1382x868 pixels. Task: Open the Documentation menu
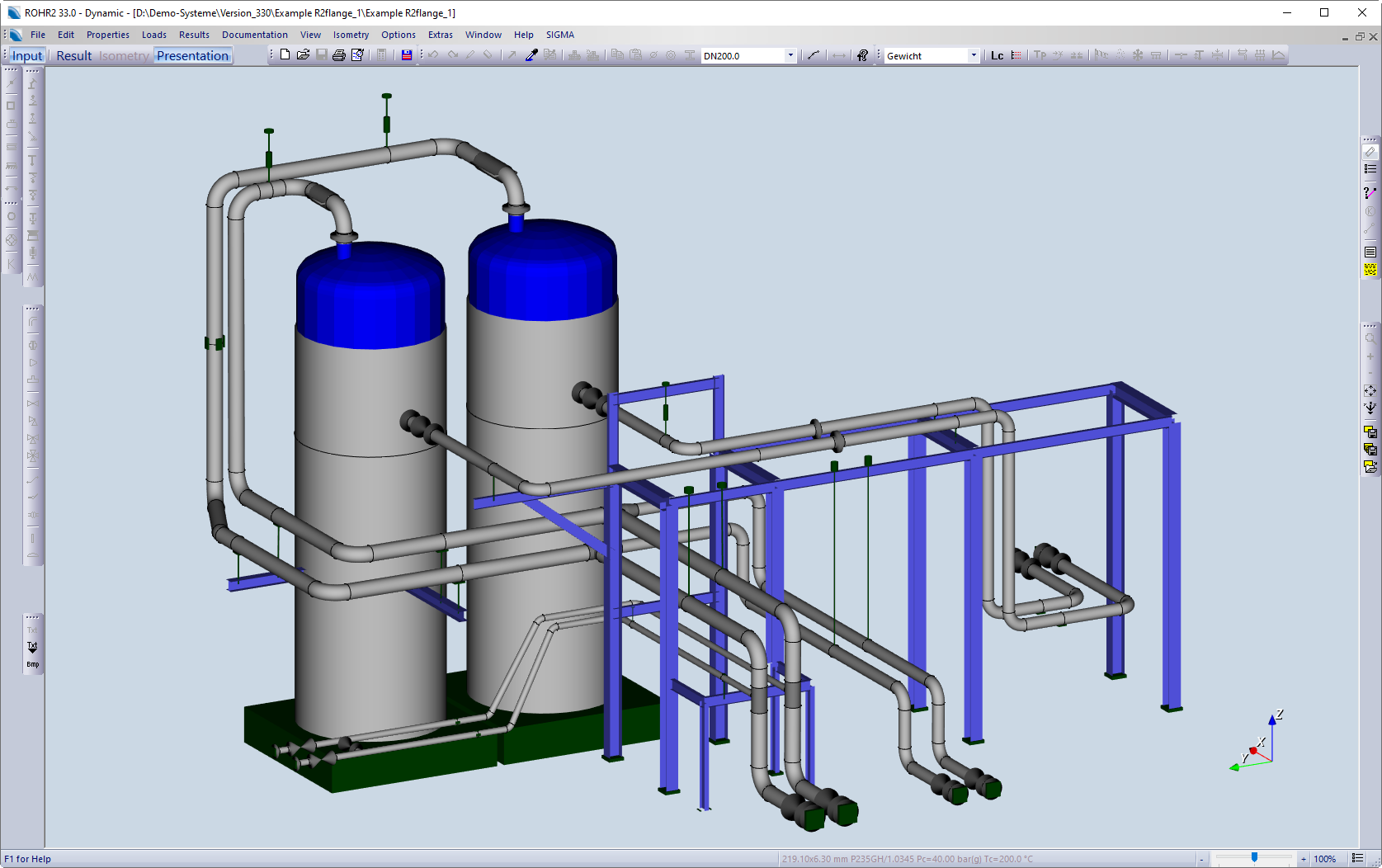point(254,35)
